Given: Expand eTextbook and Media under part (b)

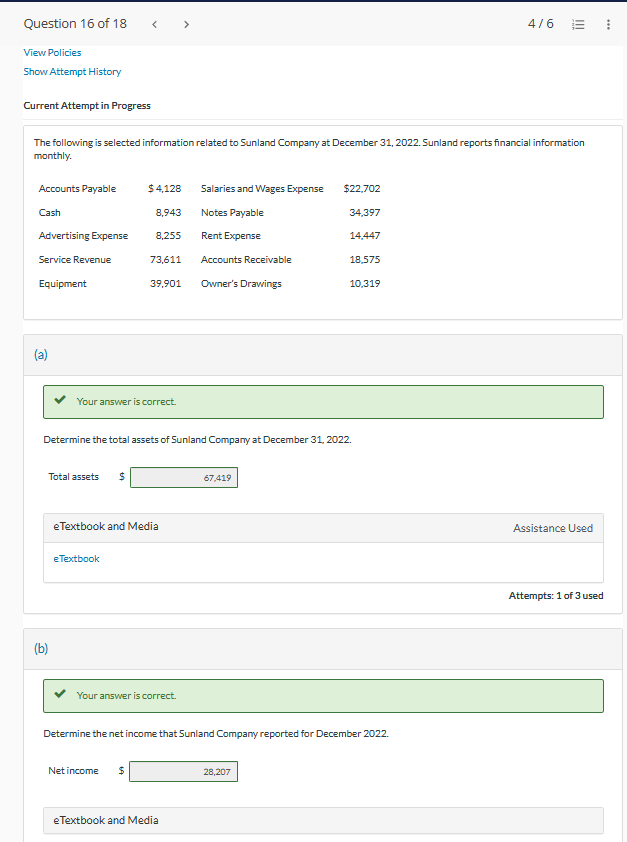Looking at the screenshot, I should tap(105, 820).
